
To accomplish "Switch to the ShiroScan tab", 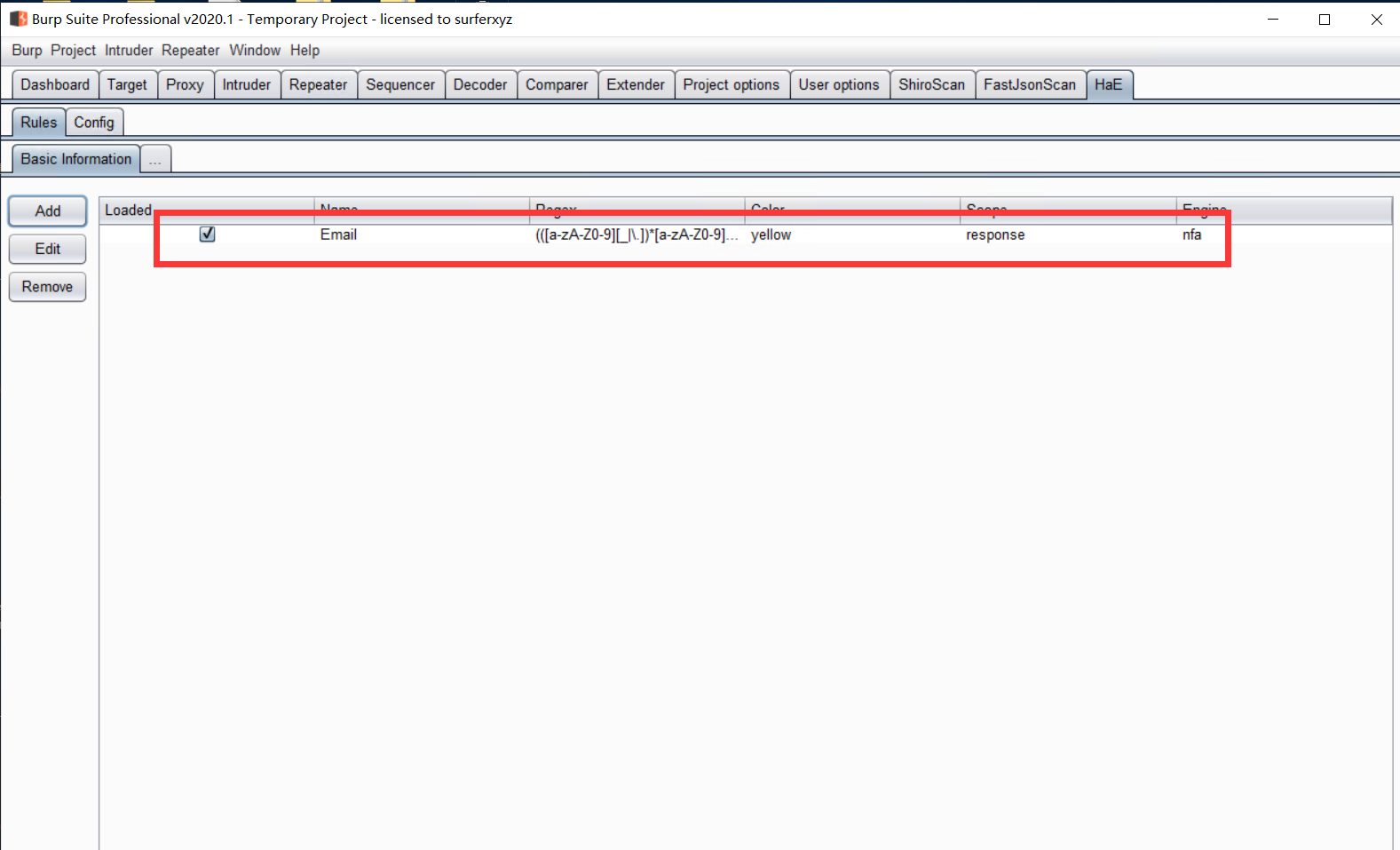I will point(932,84).
